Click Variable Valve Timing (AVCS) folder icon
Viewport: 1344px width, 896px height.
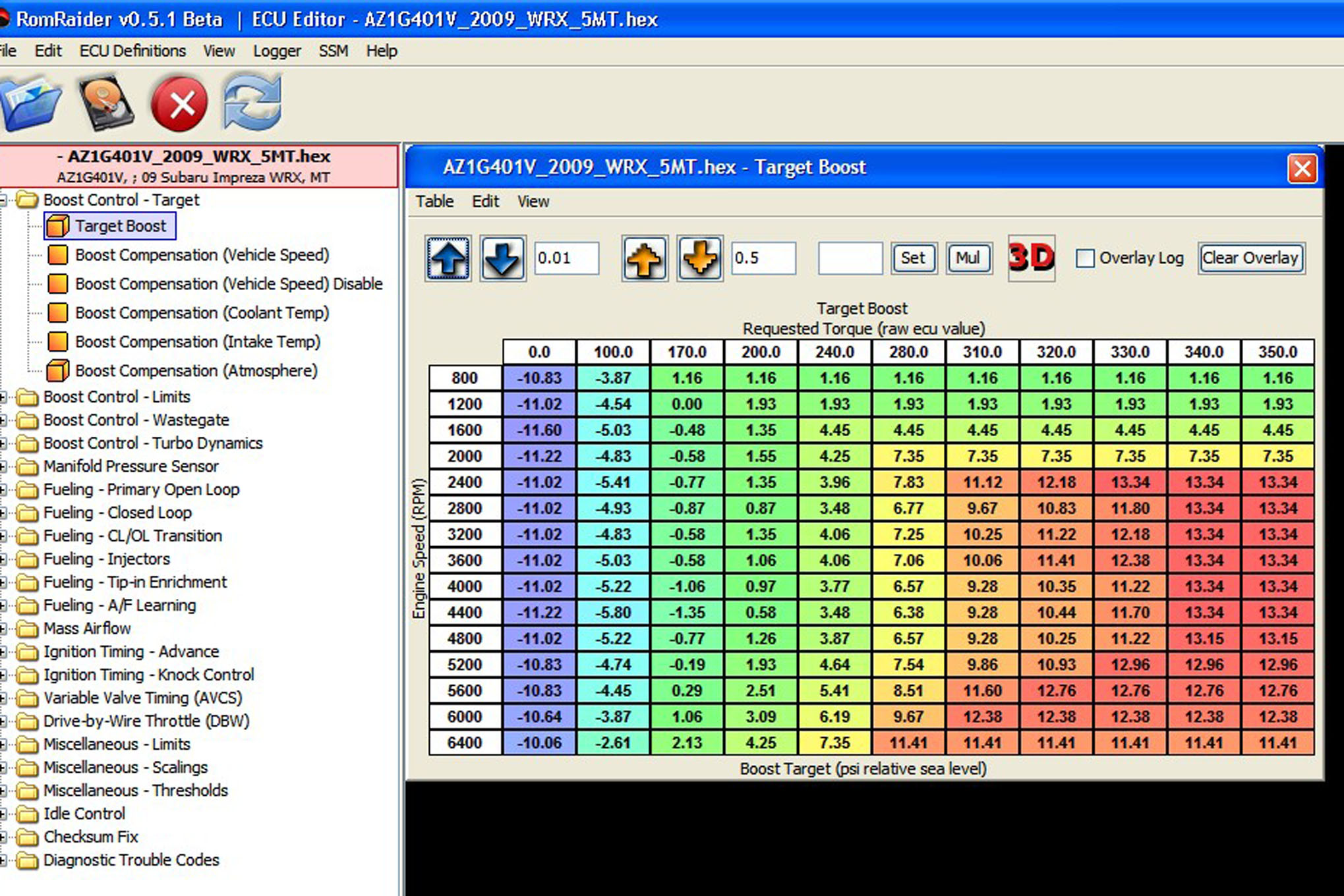(27, 698)
